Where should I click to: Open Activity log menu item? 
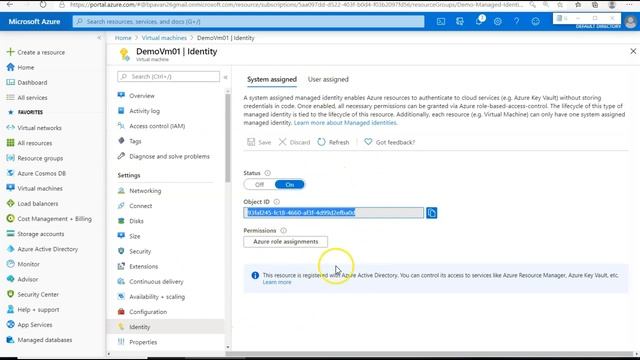(x=138, y=111)
